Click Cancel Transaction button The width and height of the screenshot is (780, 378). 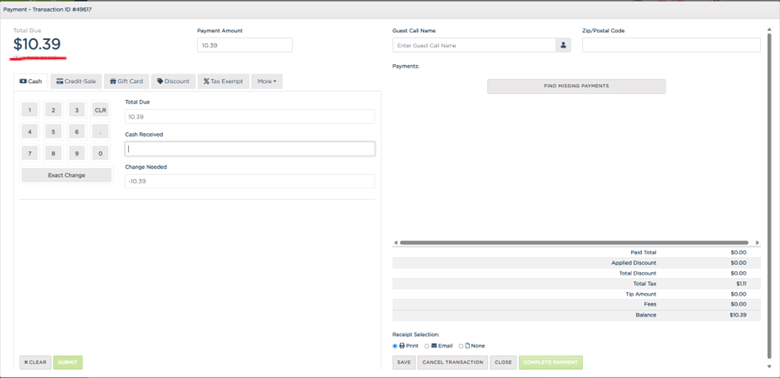pyautogui.click(x=453, y=362)
